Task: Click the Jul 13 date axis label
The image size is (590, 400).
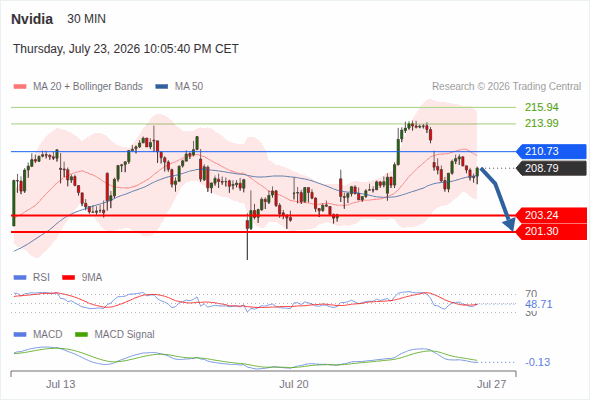Action: tap(61, 384)
